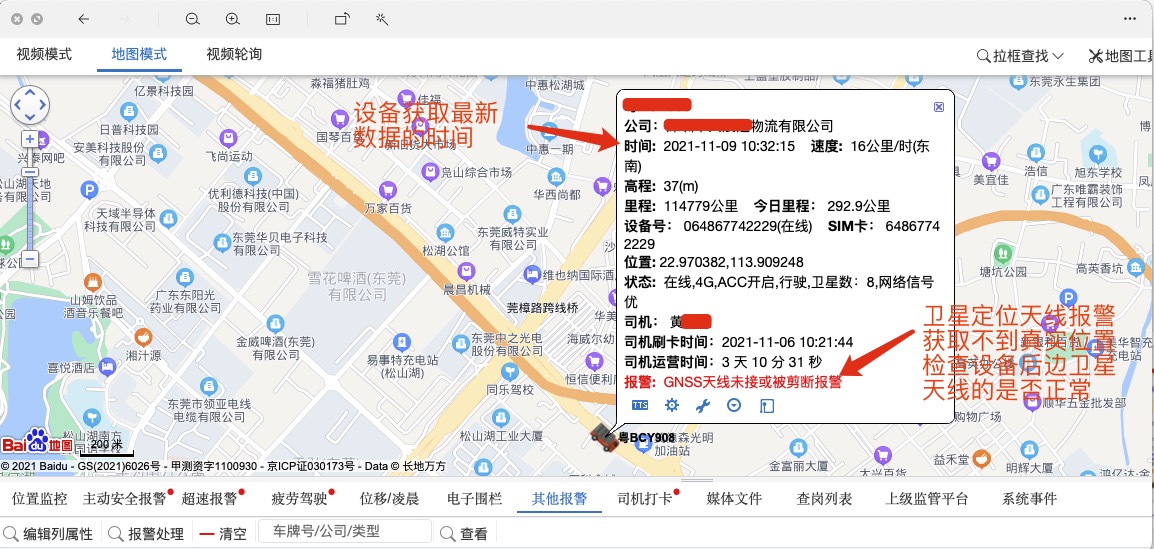1154x549 pixels.
Task: Click the map zoom level slider handle
Action: (29, 171)
